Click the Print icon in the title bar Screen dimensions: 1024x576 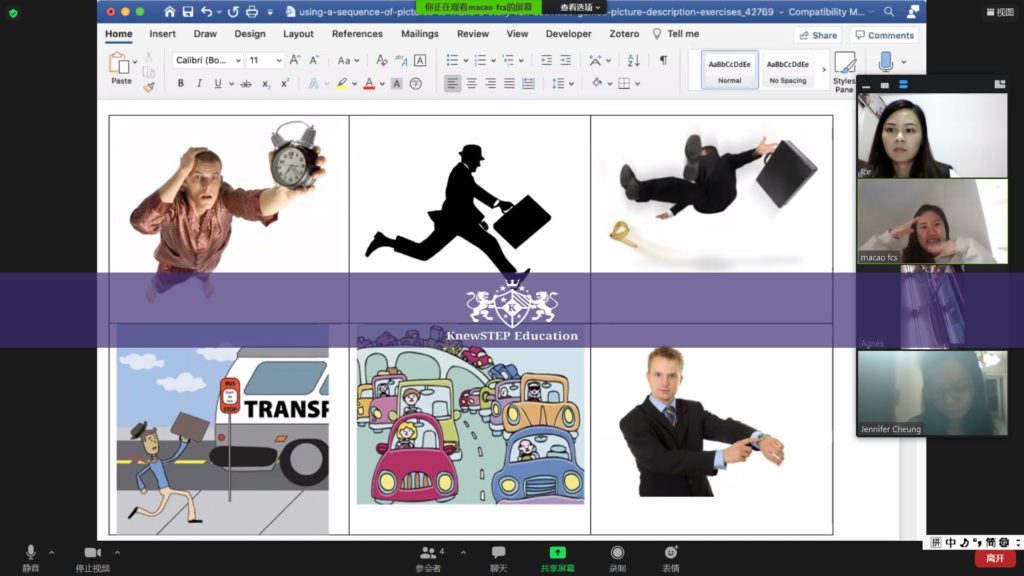click(x=251, y=12)
